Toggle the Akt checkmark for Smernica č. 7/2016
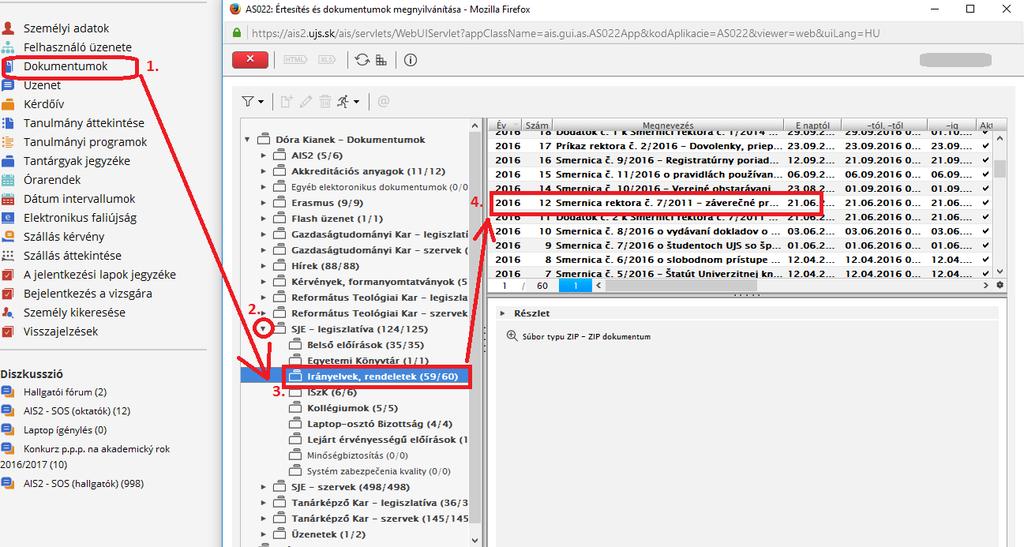The image size is (1024, 547). pyautogui.click(x=985, y=246)
